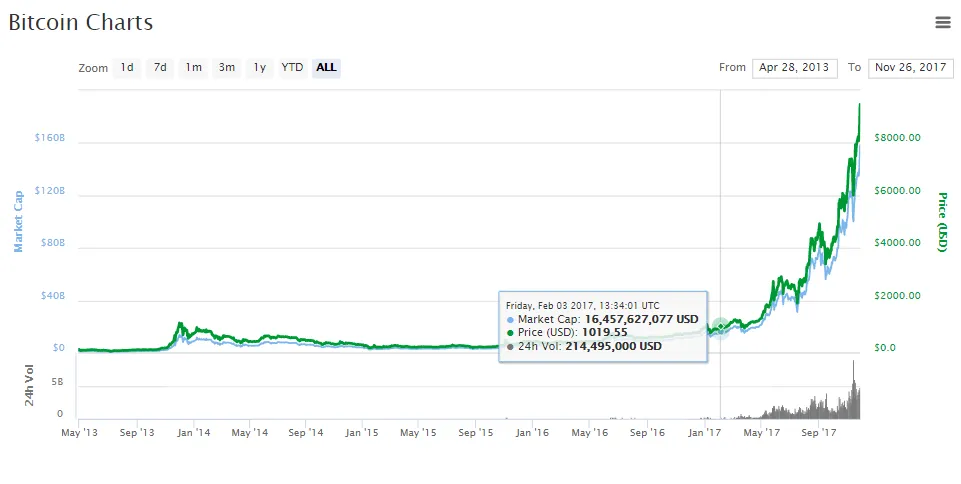Click the tallest volume bar near Nov 2017
Screen dimensions: 961x484
853,390
